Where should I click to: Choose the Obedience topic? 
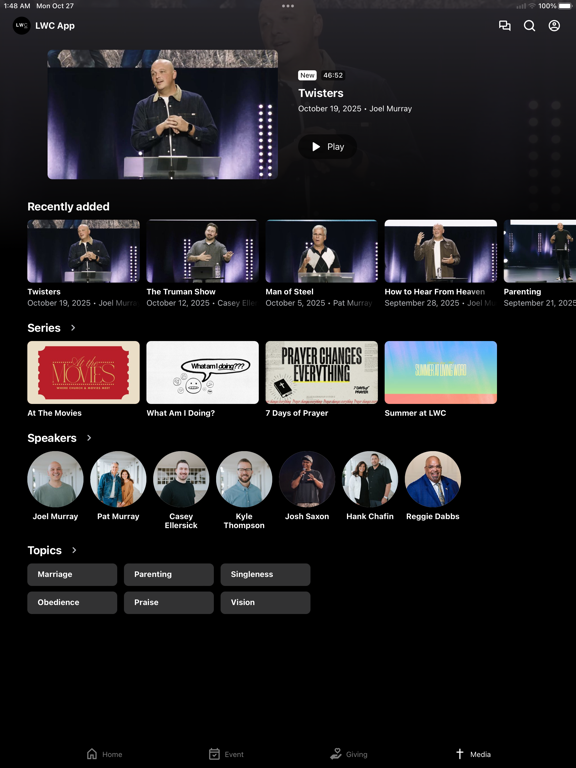tap(72, 602)
